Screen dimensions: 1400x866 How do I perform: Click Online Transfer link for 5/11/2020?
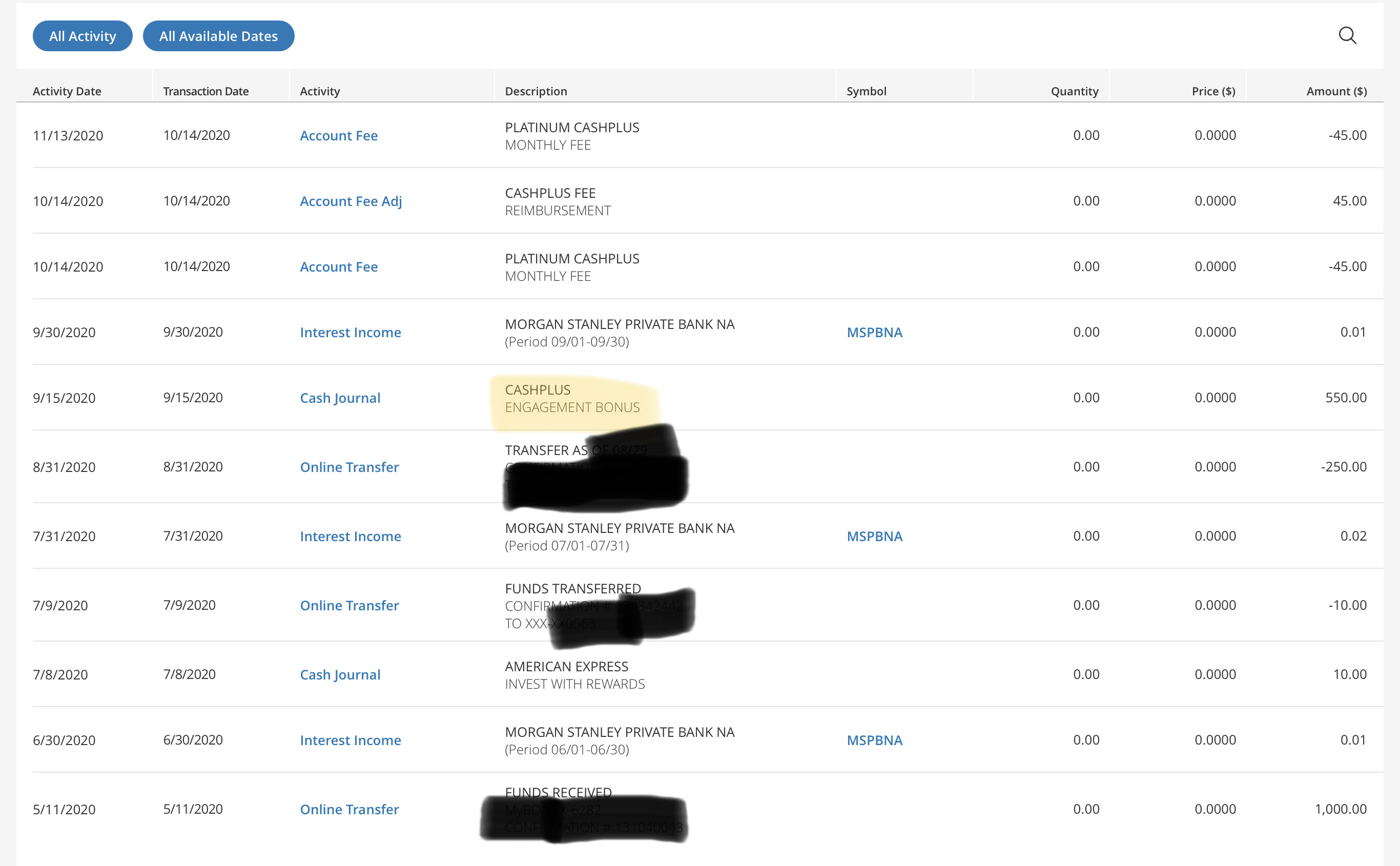coord(348,809)
